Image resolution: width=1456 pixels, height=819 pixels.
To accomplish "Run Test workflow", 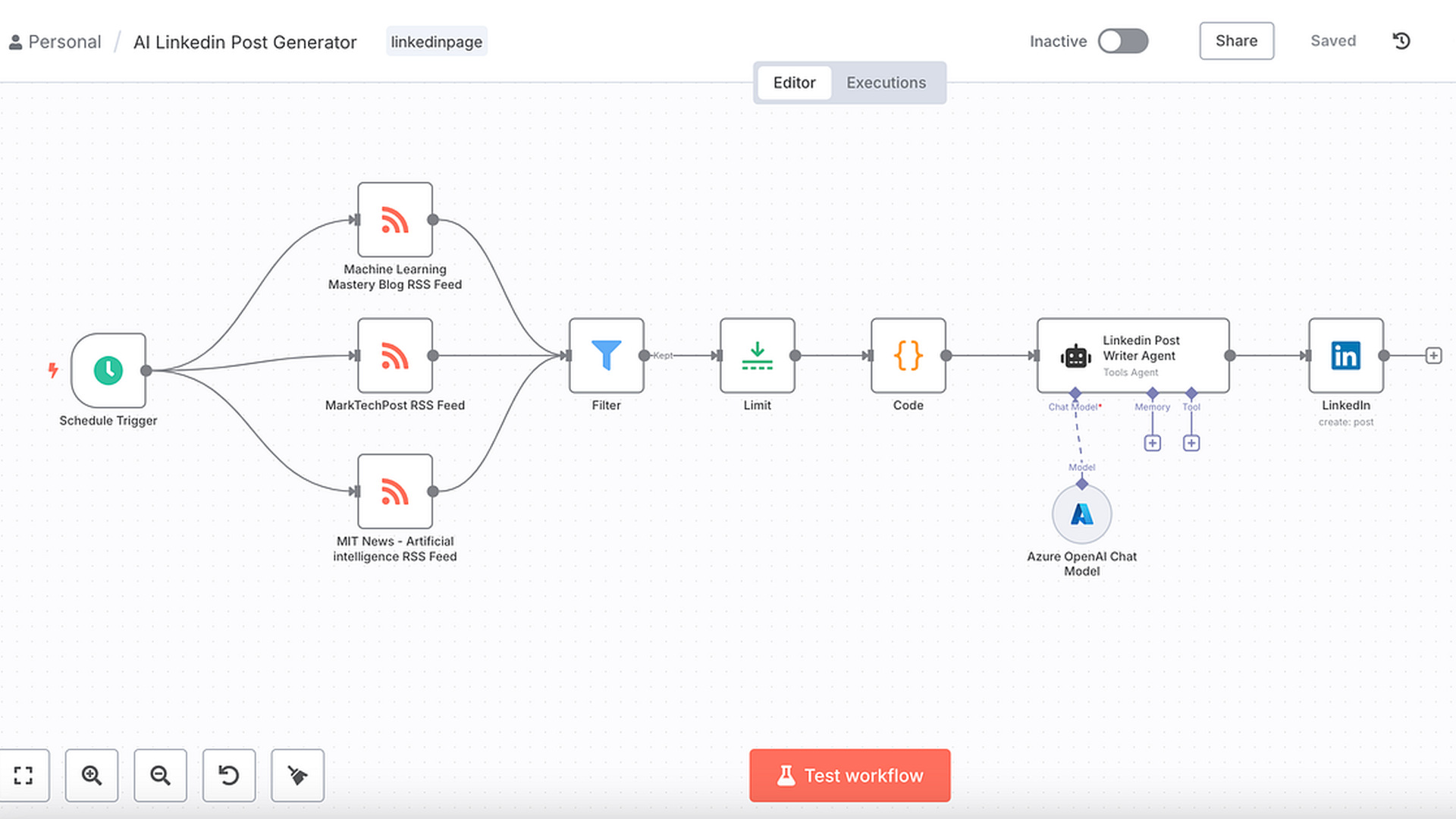I will pyautogui.click(x=849, y=775).
